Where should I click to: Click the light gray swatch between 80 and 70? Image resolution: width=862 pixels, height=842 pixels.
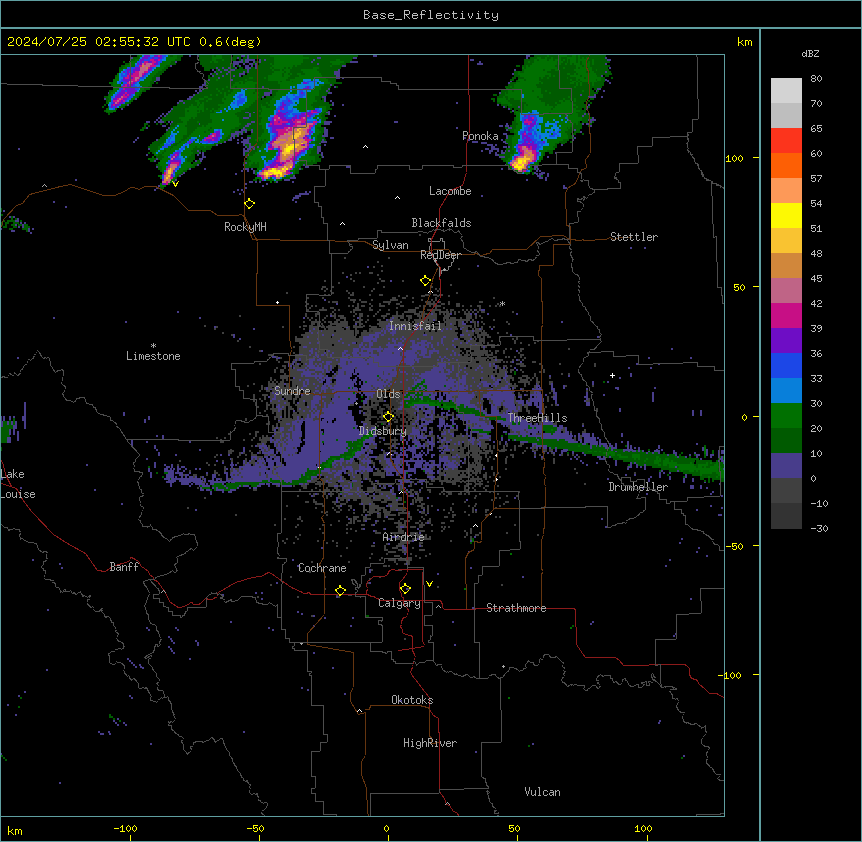click(x=786, y=90)
